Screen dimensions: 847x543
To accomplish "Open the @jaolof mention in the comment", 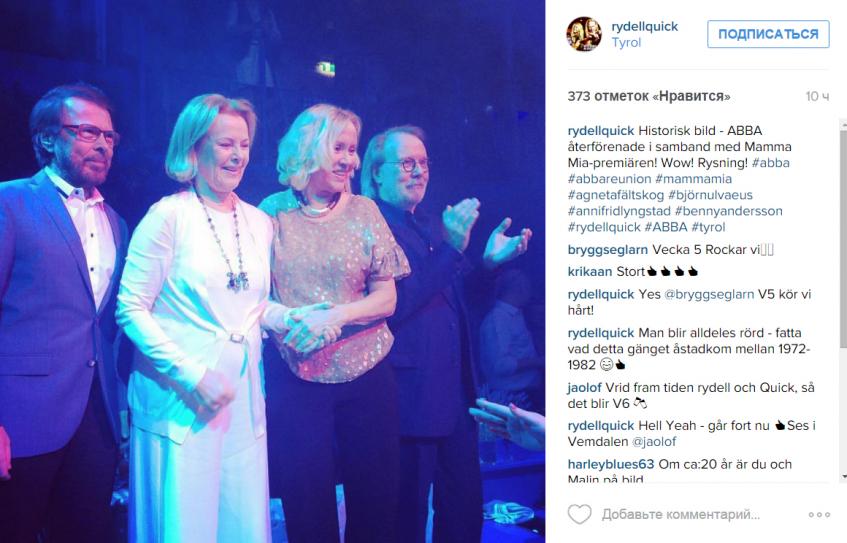I will pyautogui.click(x=654, y=442).
